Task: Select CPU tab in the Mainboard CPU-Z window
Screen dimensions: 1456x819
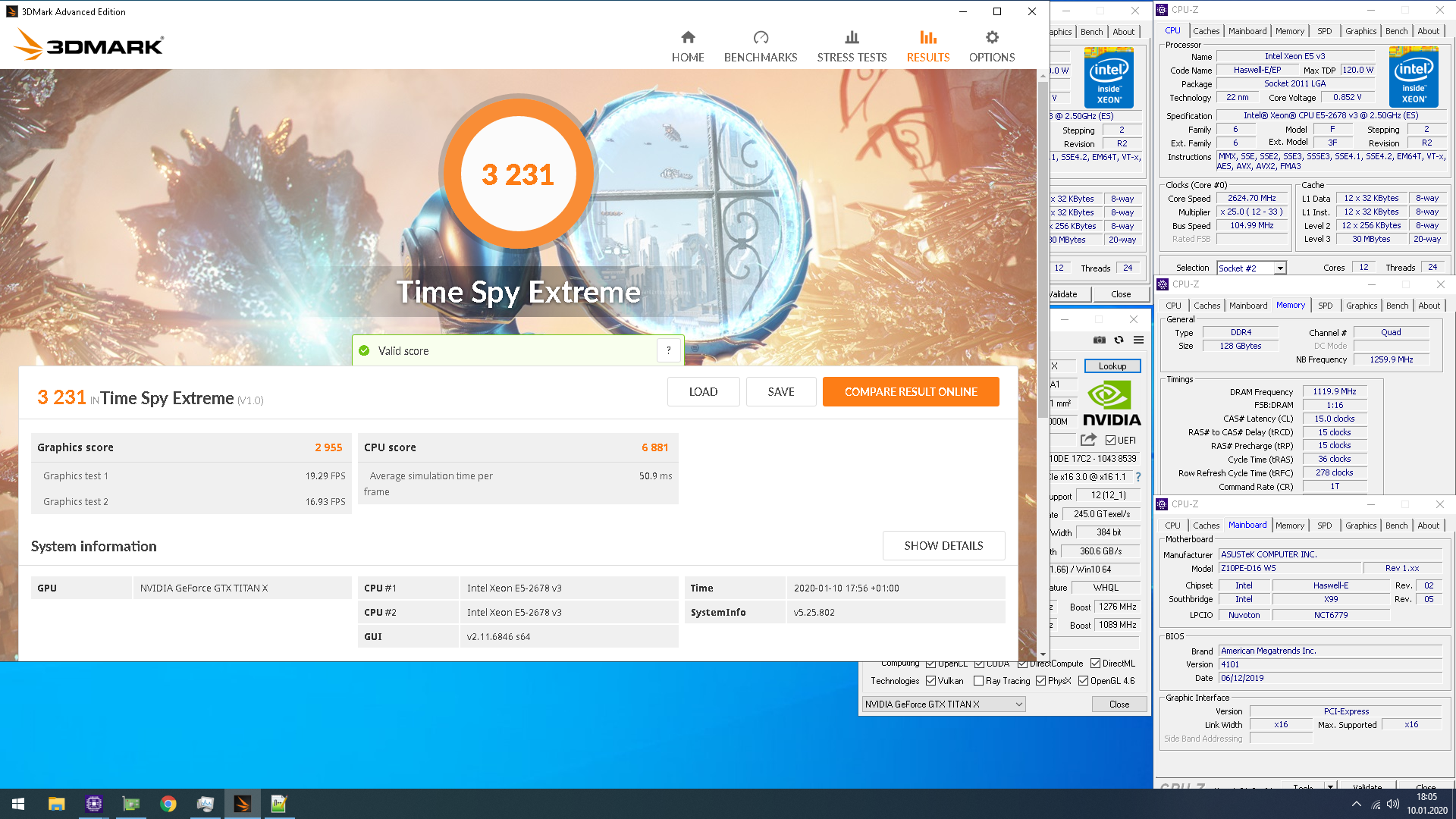Action: (1172, 526)
